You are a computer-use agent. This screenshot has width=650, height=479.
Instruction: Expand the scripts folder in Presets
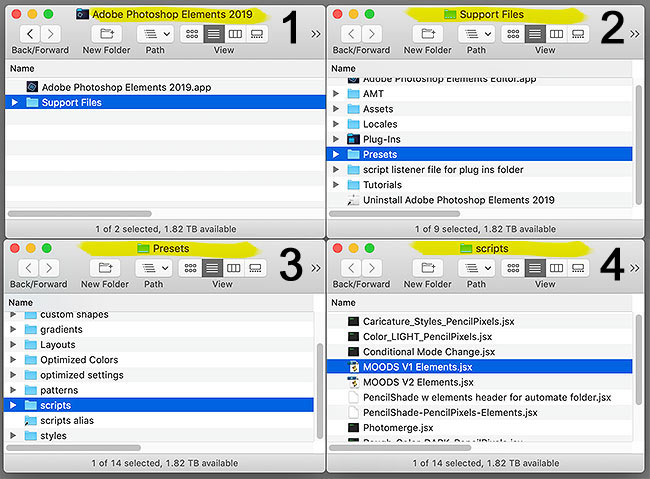point(13,405)
